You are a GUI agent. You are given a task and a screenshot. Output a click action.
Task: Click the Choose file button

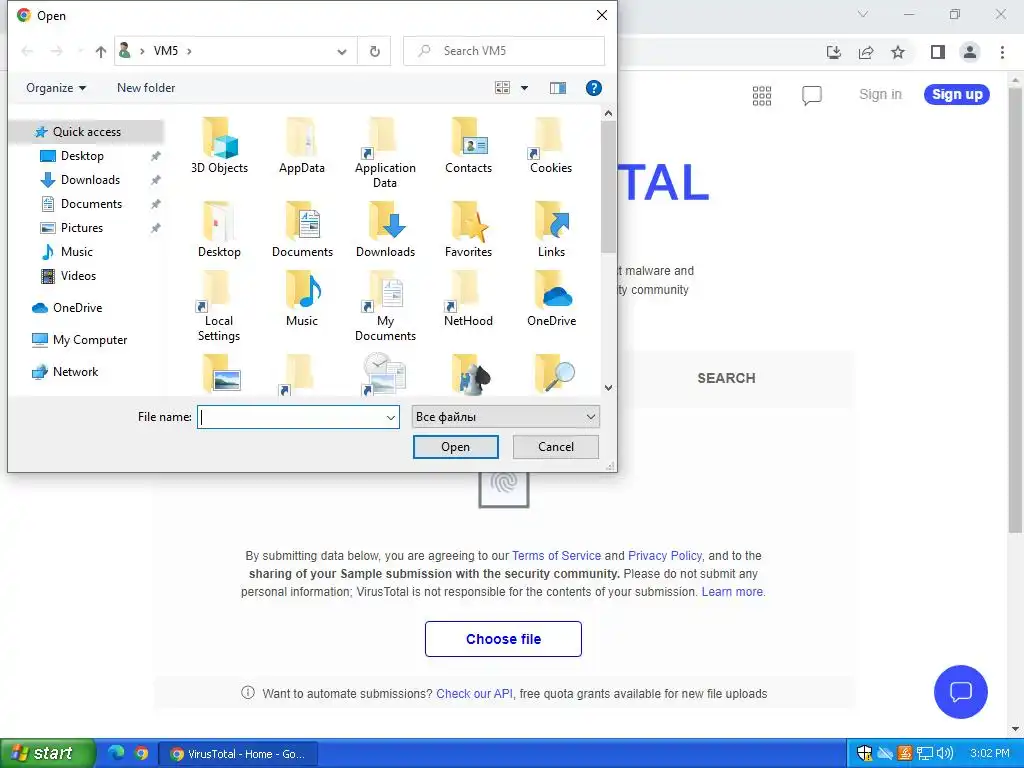point(503,639)
